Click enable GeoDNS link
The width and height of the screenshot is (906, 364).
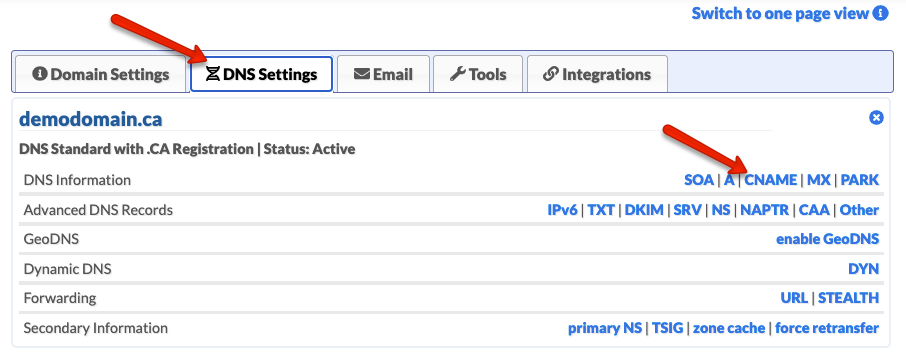827,239
